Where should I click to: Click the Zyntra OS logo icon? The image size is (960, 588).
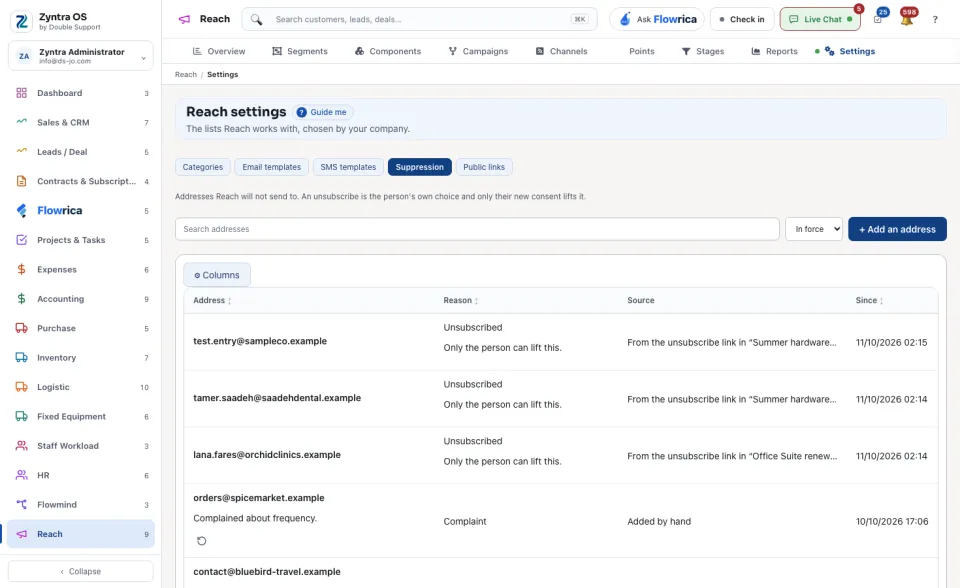point(21,21)
